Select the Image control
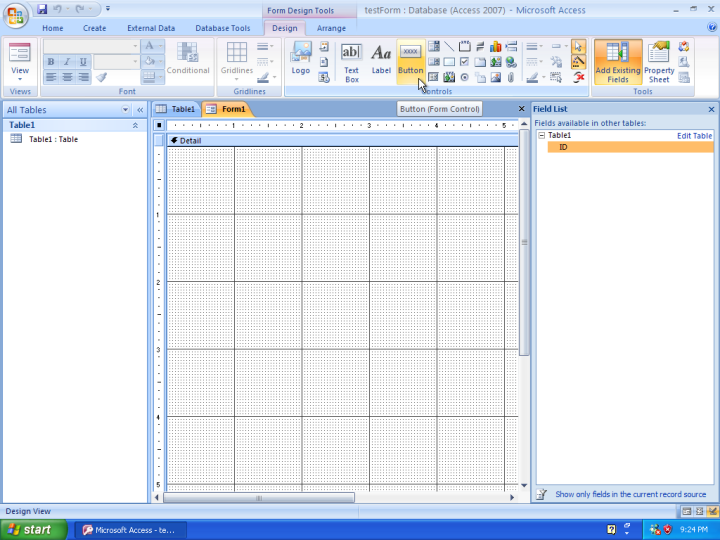 click(495, 78)
